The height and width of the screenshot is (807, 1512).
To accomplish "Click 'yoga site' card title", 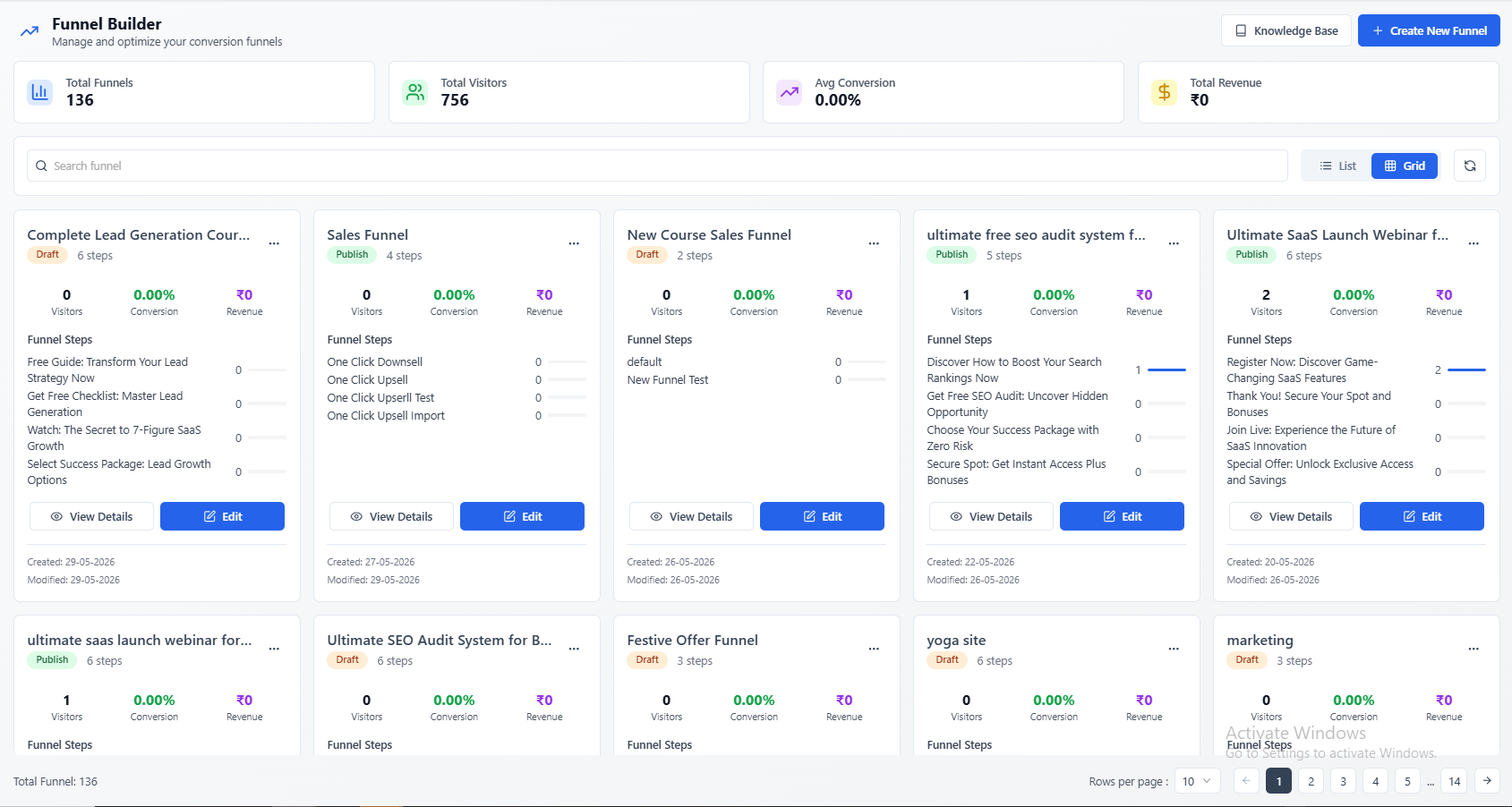I will point(956,640).
